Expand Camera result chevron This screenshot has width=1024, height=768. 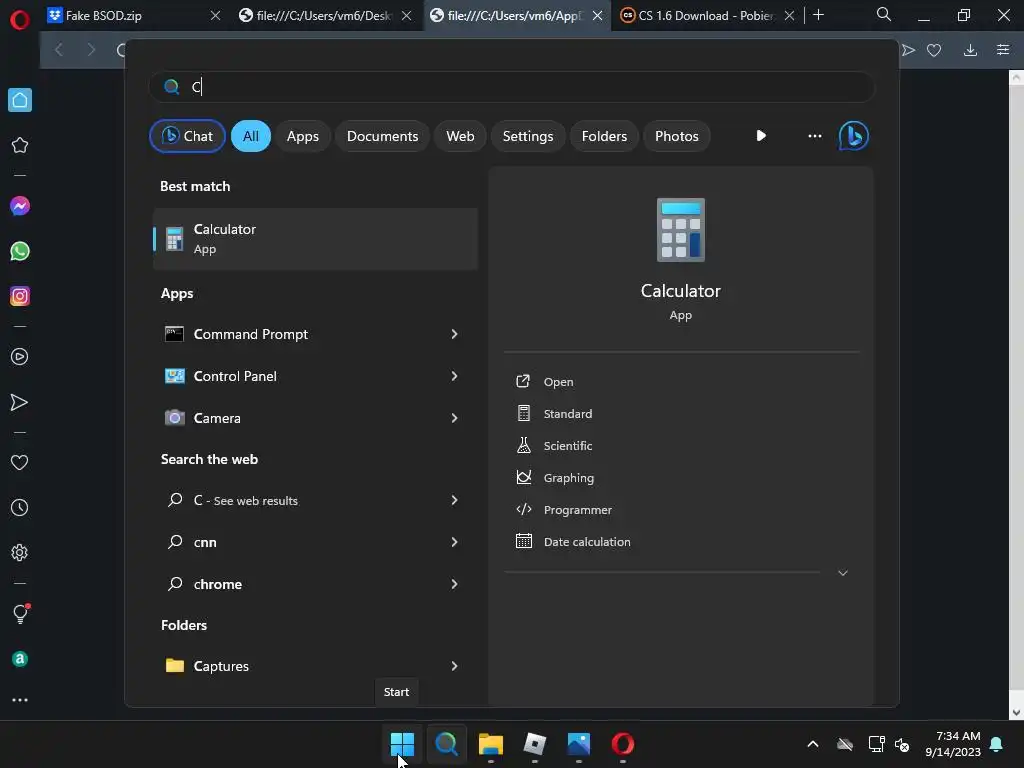(455, 418)
